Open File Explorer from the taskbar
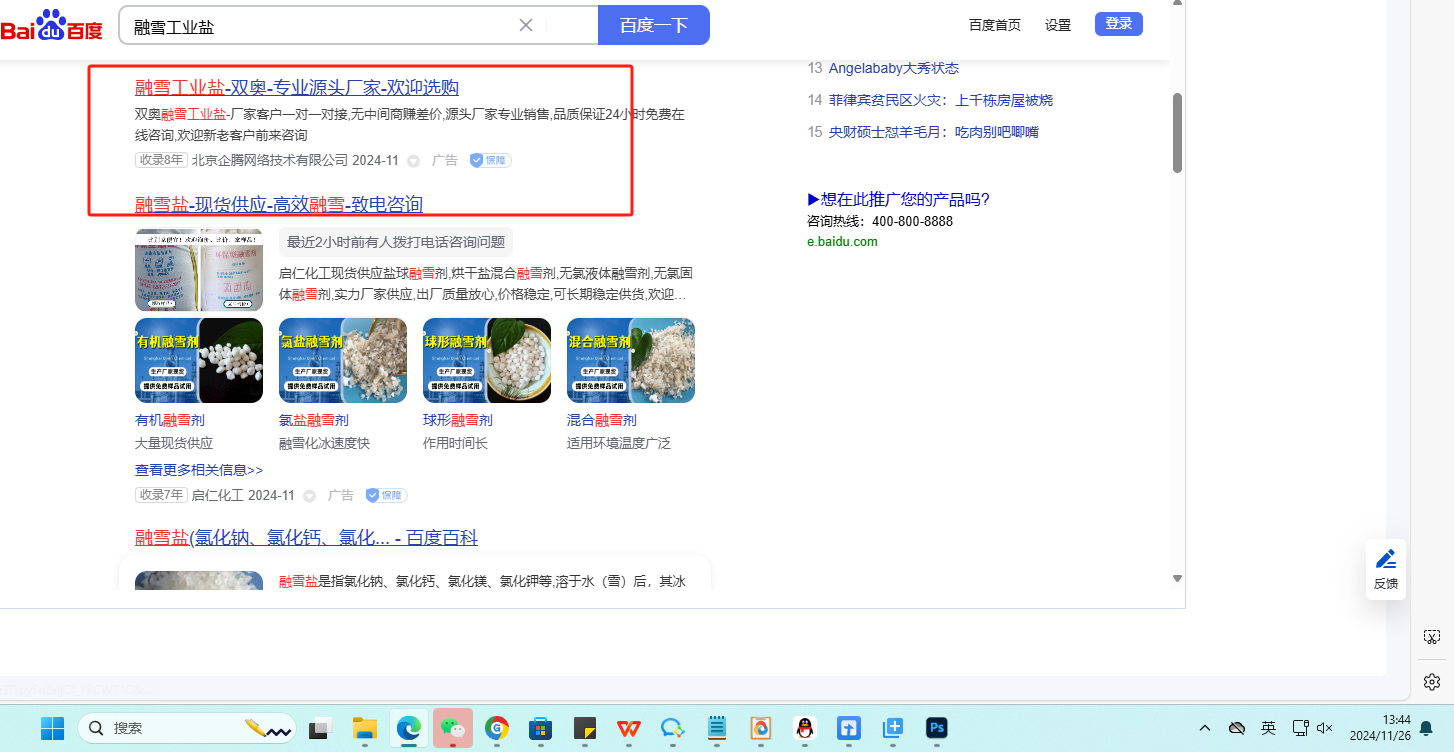Screen dimensions: 1454x752 (x=364, y=728)
